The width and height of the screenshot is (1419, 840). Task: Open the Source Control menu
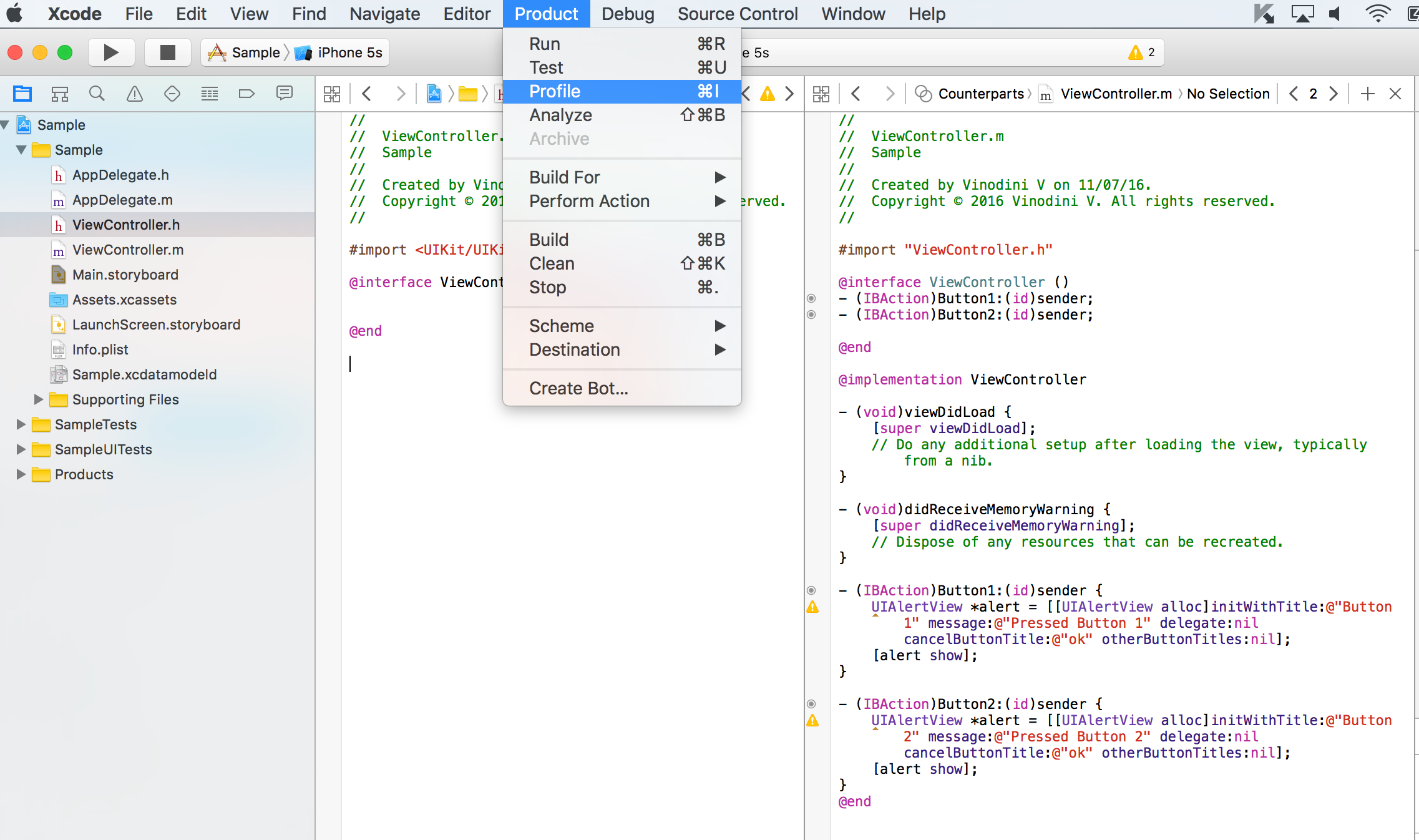[738, 14]
